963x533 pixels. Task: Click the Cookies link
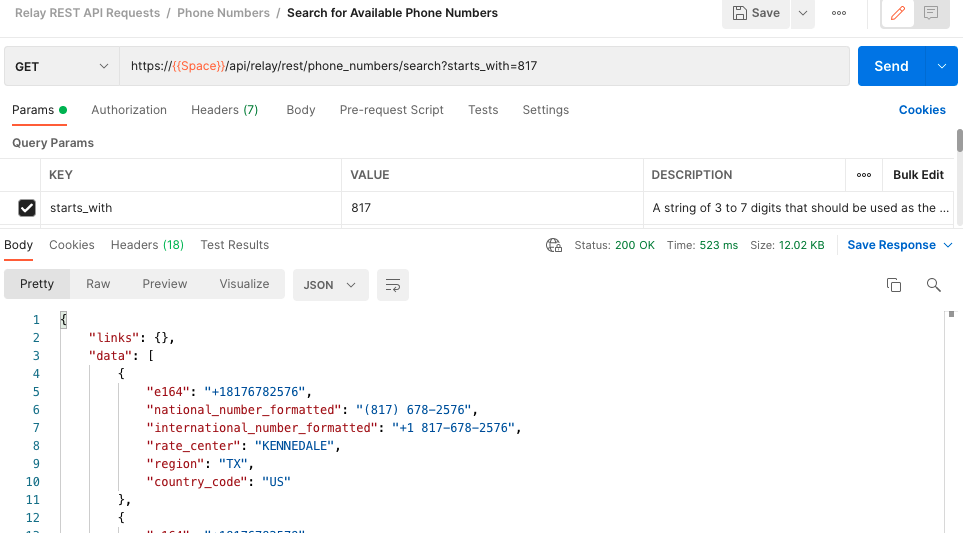tap(922, 110)
